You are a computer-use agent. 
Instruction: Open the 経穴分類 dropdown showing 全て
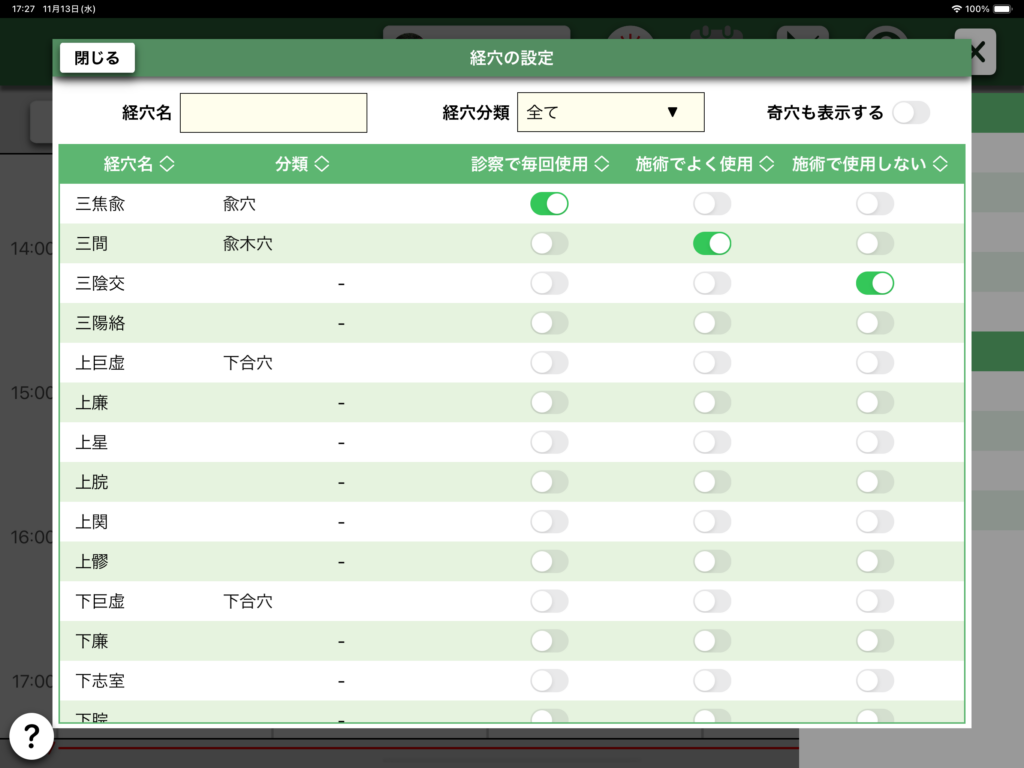click(x=610, y=113)
